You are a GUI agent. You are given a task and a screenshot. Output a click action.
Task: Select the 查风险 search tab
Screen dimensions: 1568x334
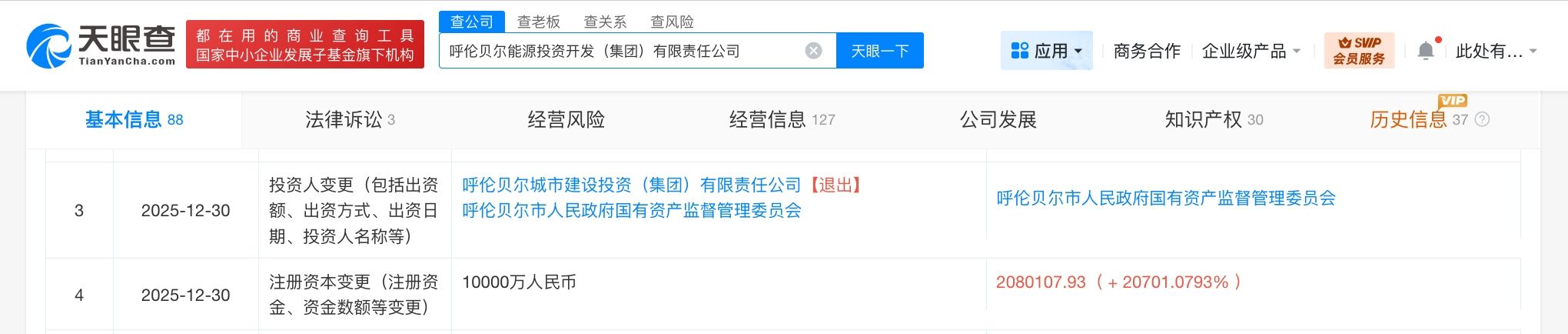point(672,22)
